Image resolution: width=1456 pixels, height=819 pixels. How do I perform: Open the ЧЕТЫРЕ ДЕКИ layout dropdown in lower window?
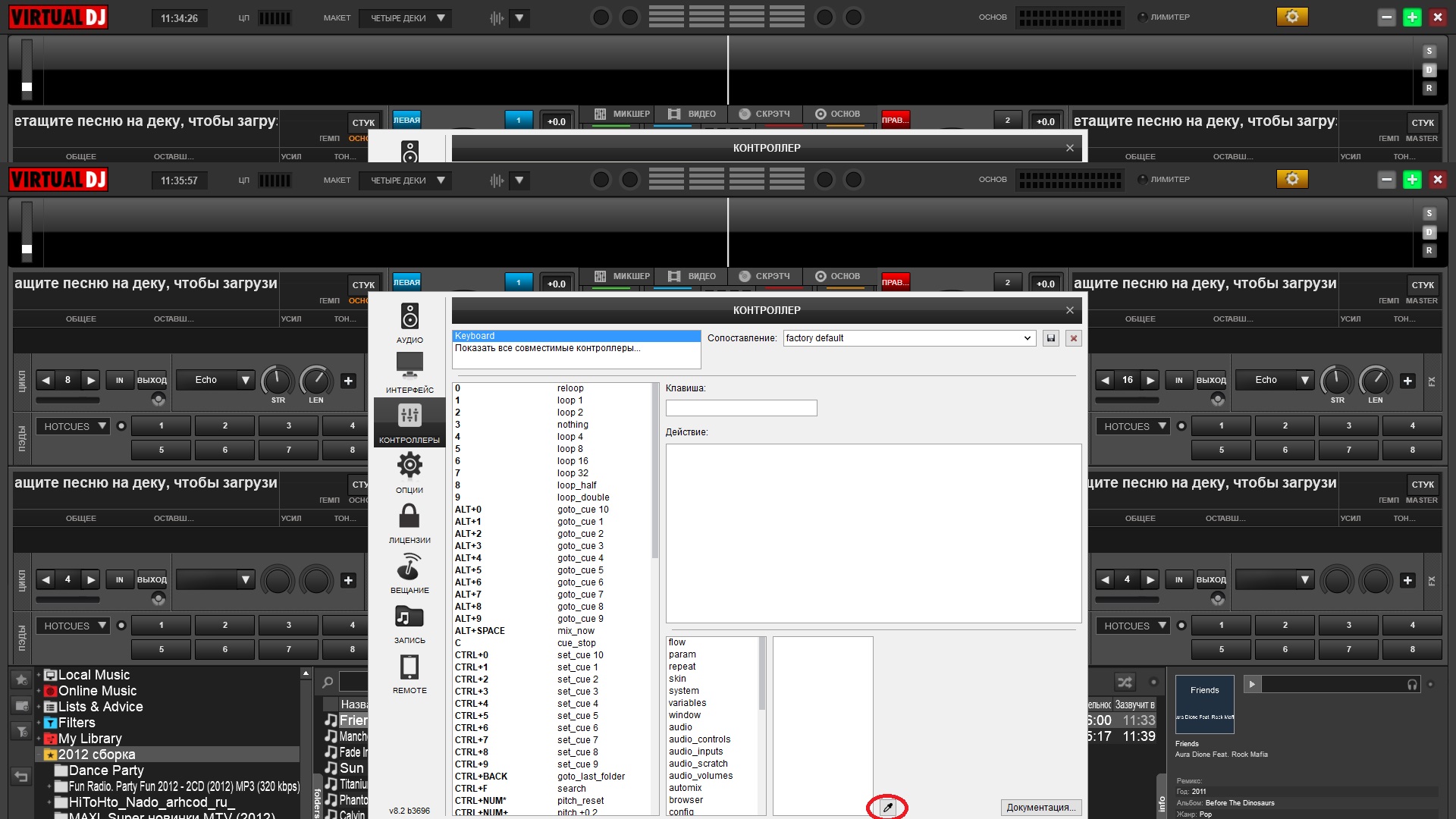coord(405,180)
